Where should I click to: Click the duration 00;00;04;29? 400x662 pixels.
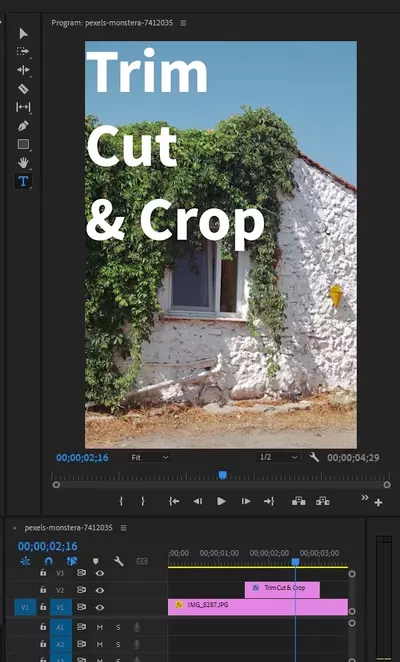tap(353, 458)
